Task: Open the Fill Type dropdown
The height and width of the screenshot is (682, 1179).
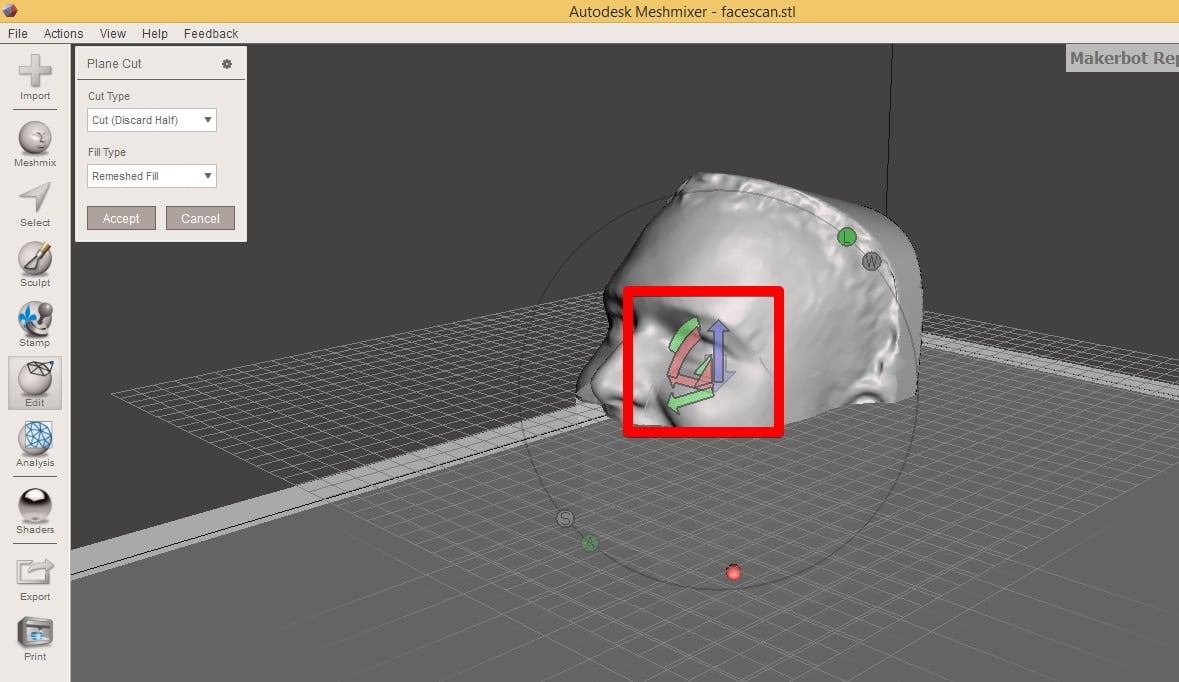Action: tap(152, 176)
